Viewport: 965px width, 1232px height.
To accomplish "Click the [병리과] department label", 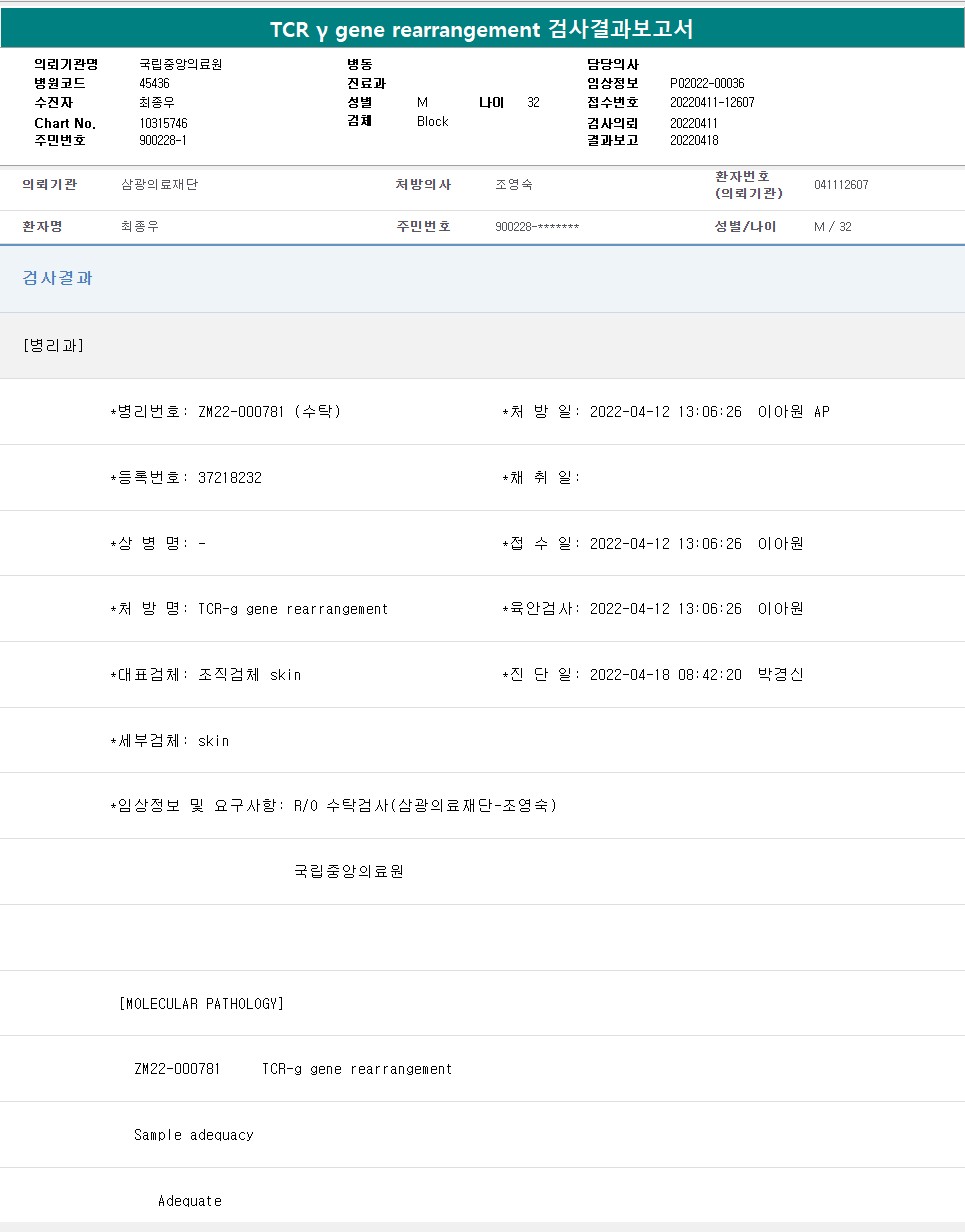I will pyautogui.click(x=53, y=345).
